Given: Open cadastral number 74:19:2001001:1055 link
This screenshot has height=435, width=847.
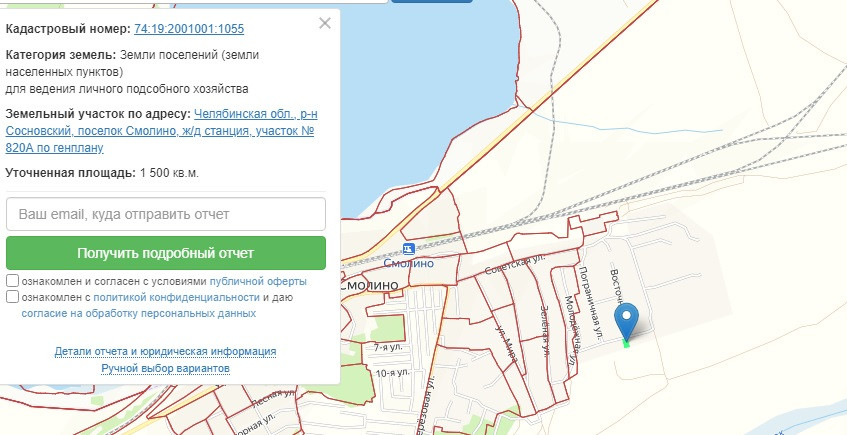Looking at the screenshot, I should point(189,29).
